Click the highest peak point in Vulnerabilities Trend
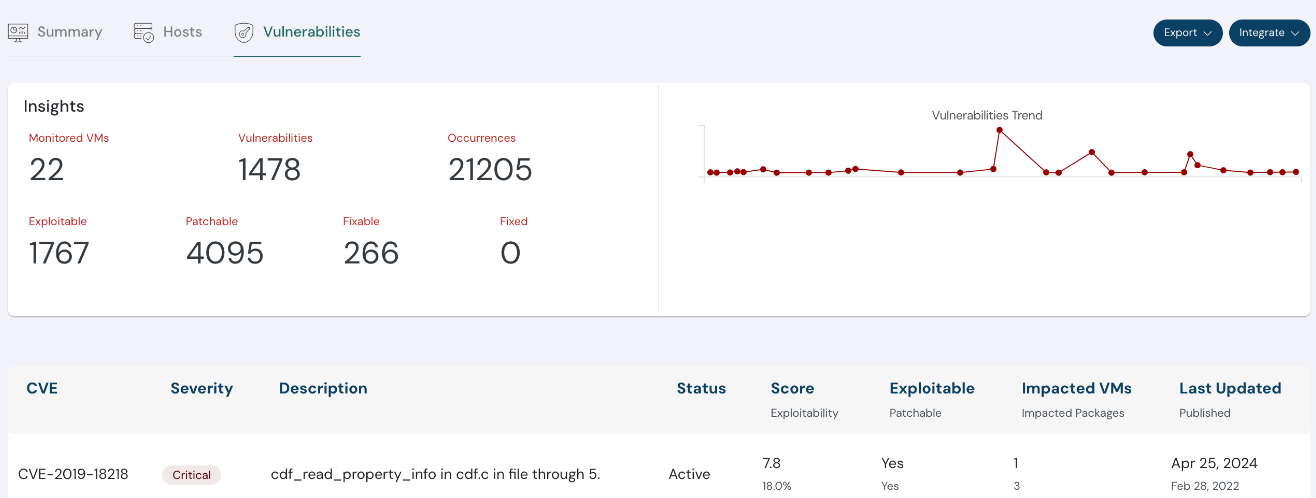 999,130
